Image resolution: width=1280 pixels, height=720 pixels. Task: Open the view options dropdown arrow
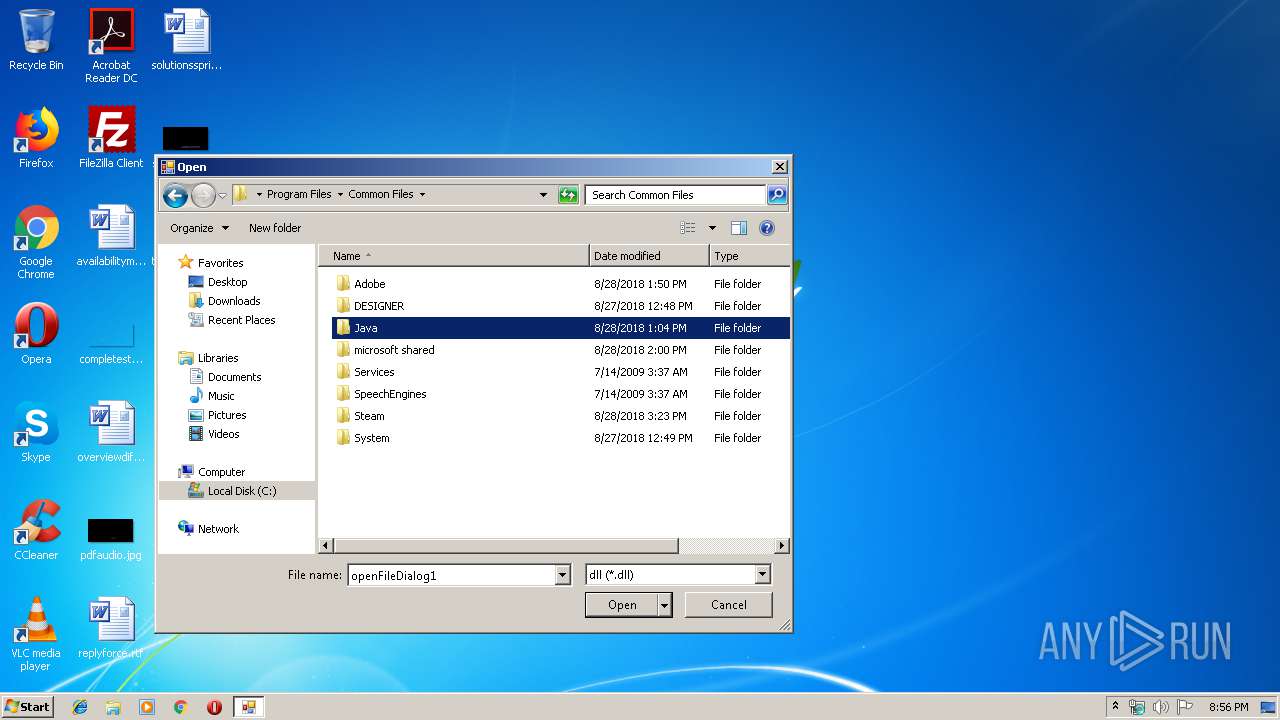click(712, 228)
